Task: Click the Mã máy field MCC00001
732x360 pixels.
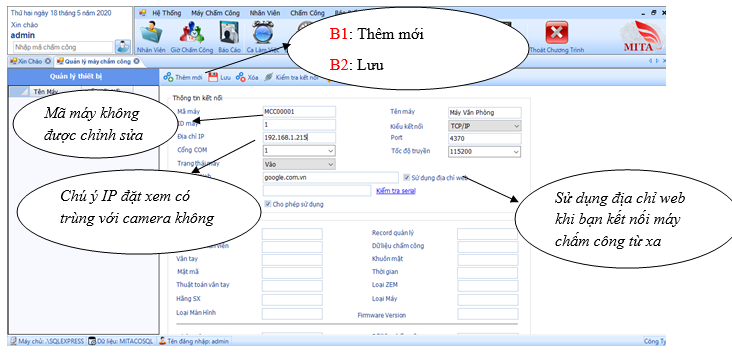Action: coord(299,112)
